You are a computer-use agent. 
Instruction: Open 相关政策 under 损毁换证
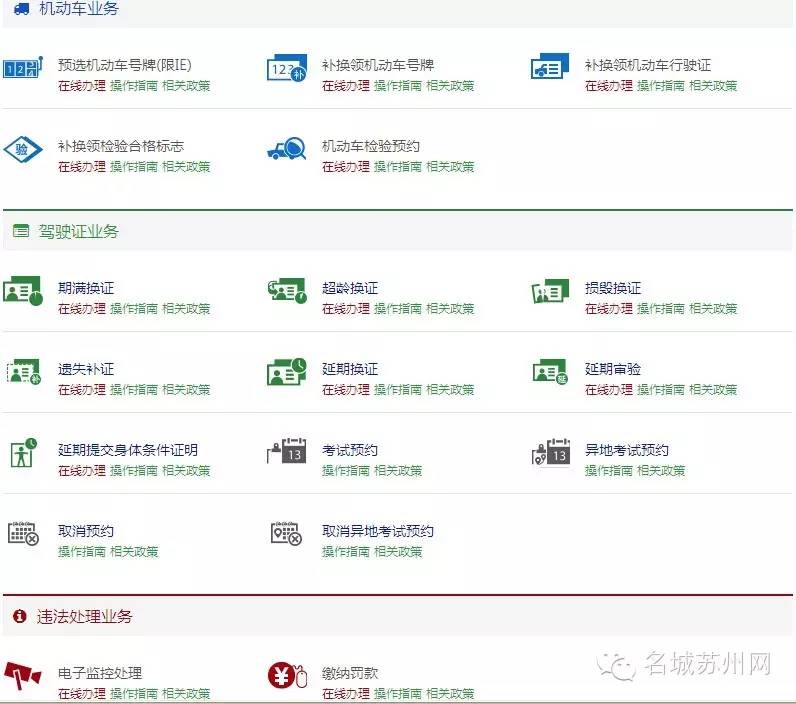coord(713,309)
